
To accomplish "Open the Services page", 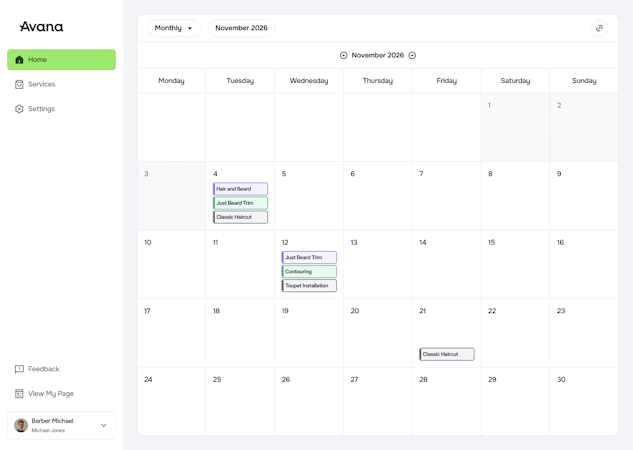I will (42, 84).
